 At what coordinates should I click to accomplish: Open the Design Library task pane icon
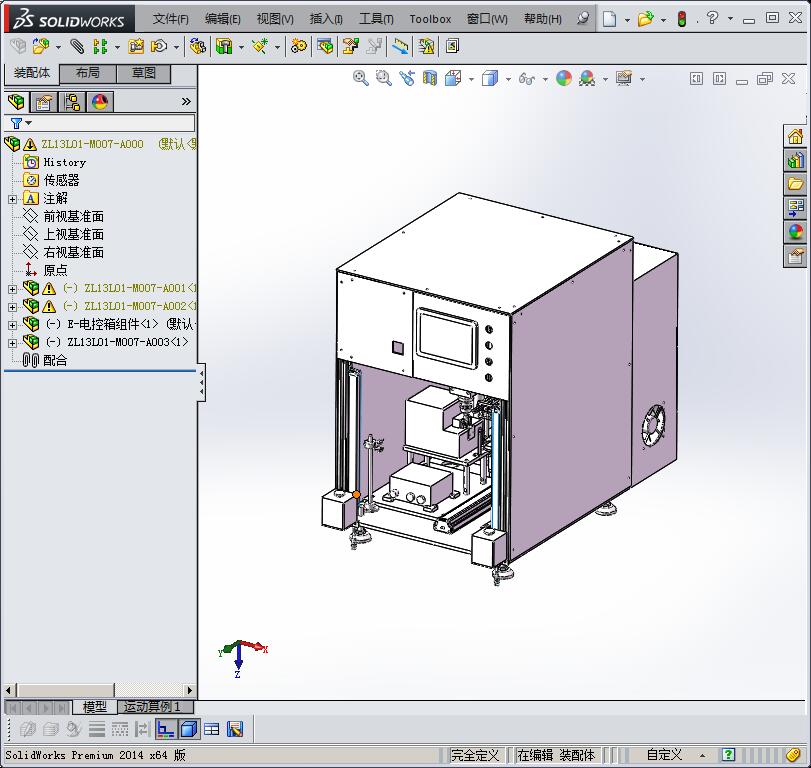(x=795, y=160)
